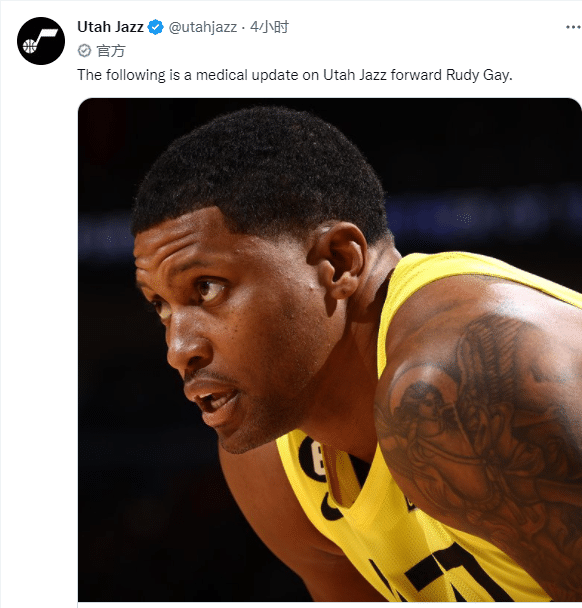Click the basketball in Jazz logo avatar
Screen dimensions: 582x608
[29, 46]
